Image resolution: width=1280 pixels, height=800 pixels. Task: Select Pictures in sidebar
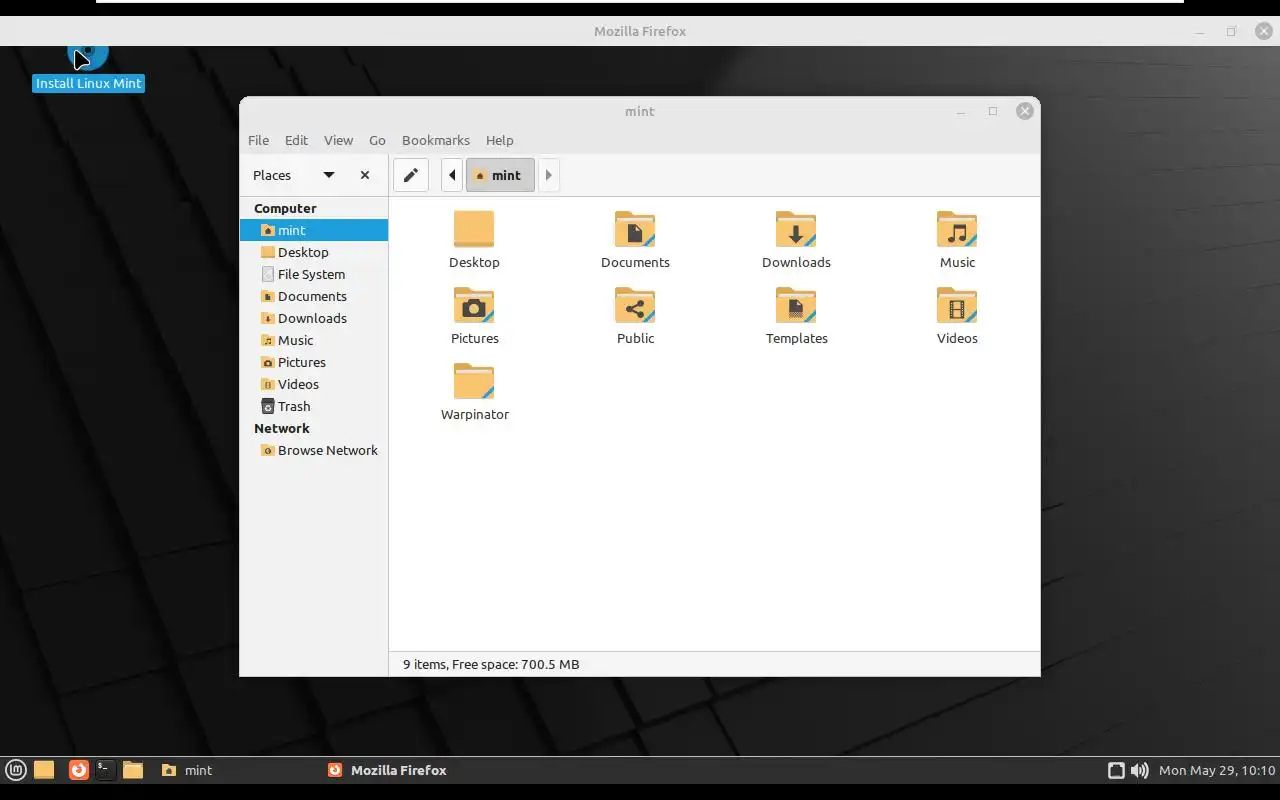pos(314,362)
